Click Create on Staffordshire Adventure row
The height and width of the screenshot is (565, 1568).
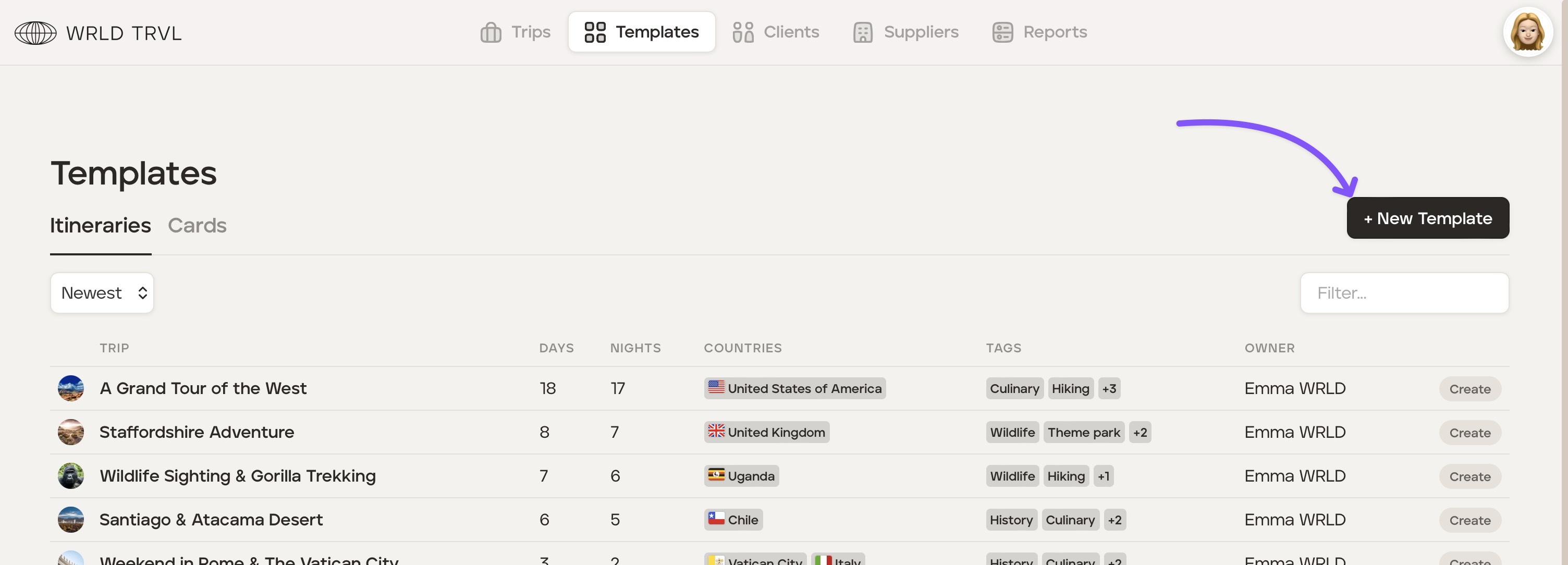click(1469, 433)
